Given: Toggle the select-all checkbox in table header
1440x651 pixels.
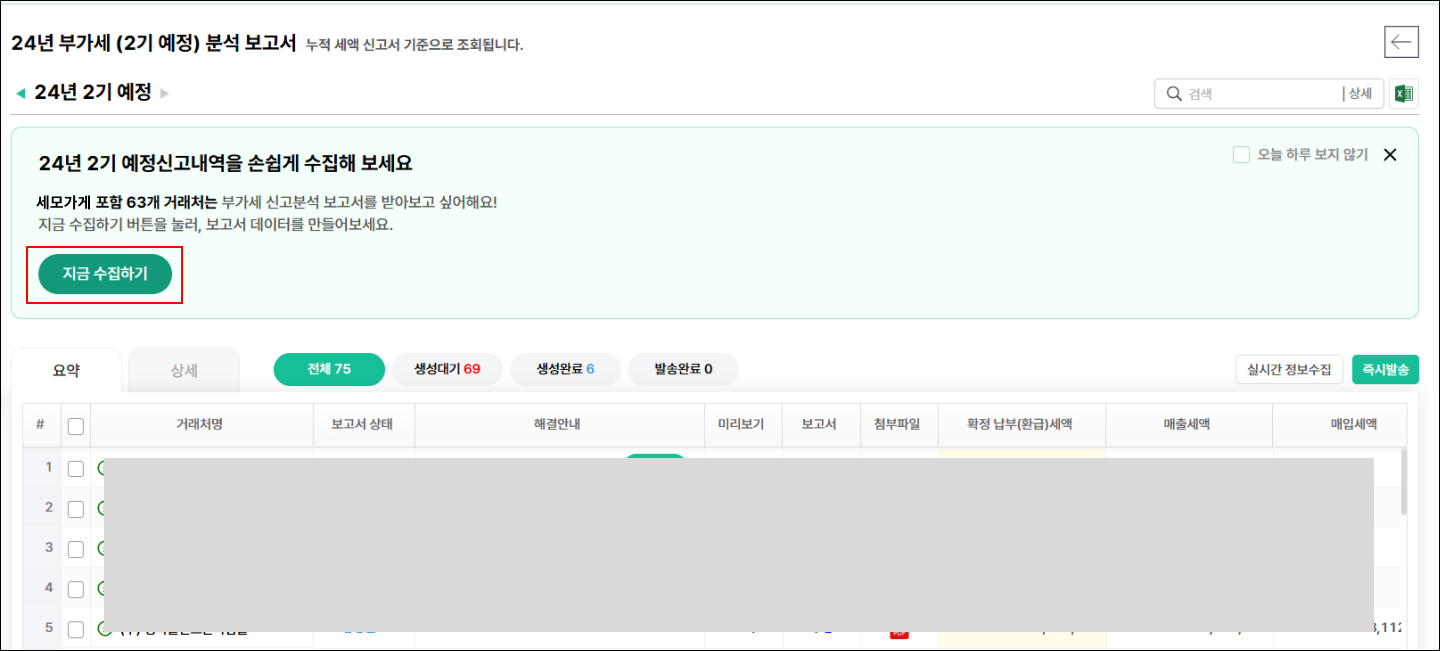Looking at the screenshot, I should [x=76, y=425].
